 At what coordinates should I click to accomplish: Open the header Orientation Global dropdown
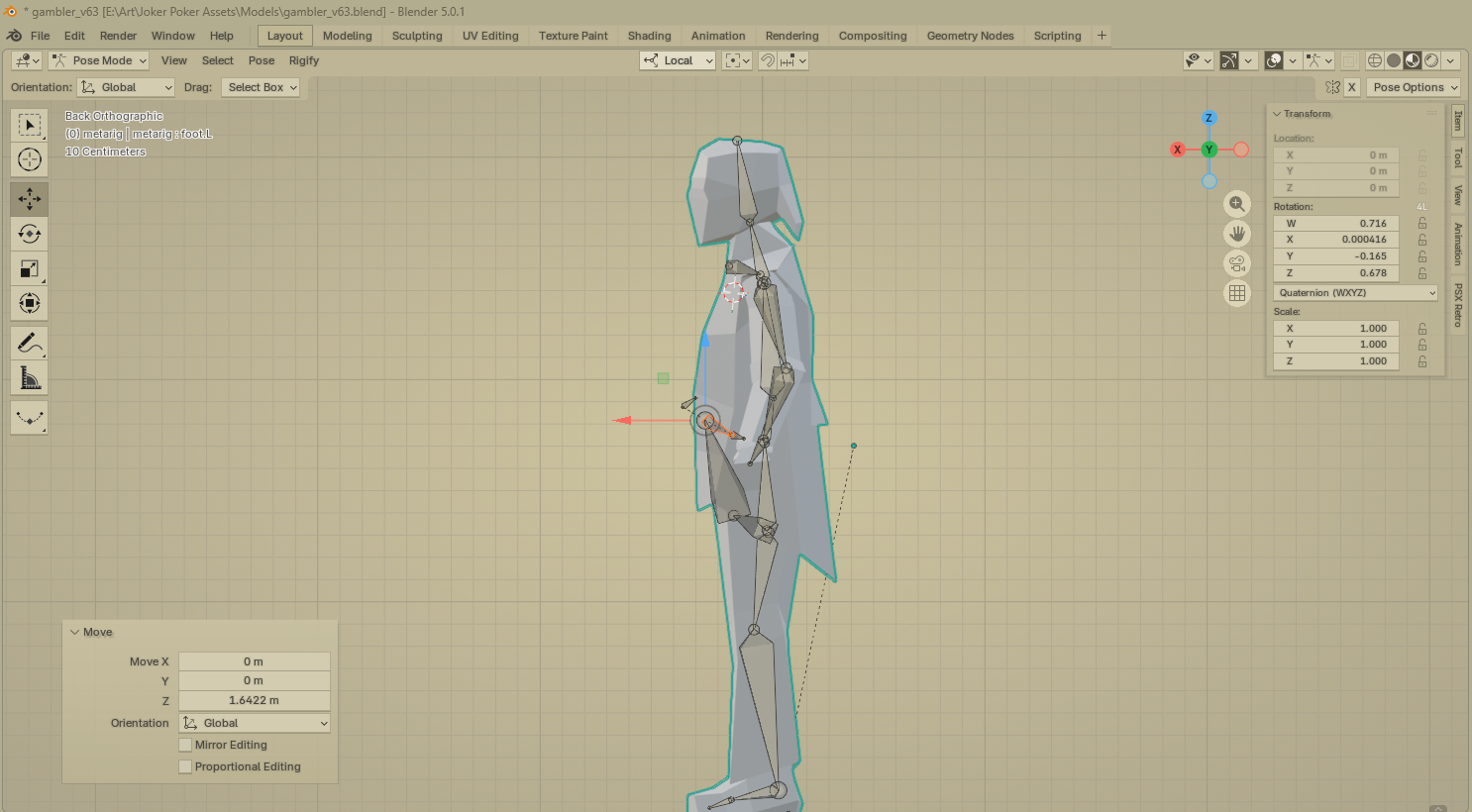tap(127, 87)
